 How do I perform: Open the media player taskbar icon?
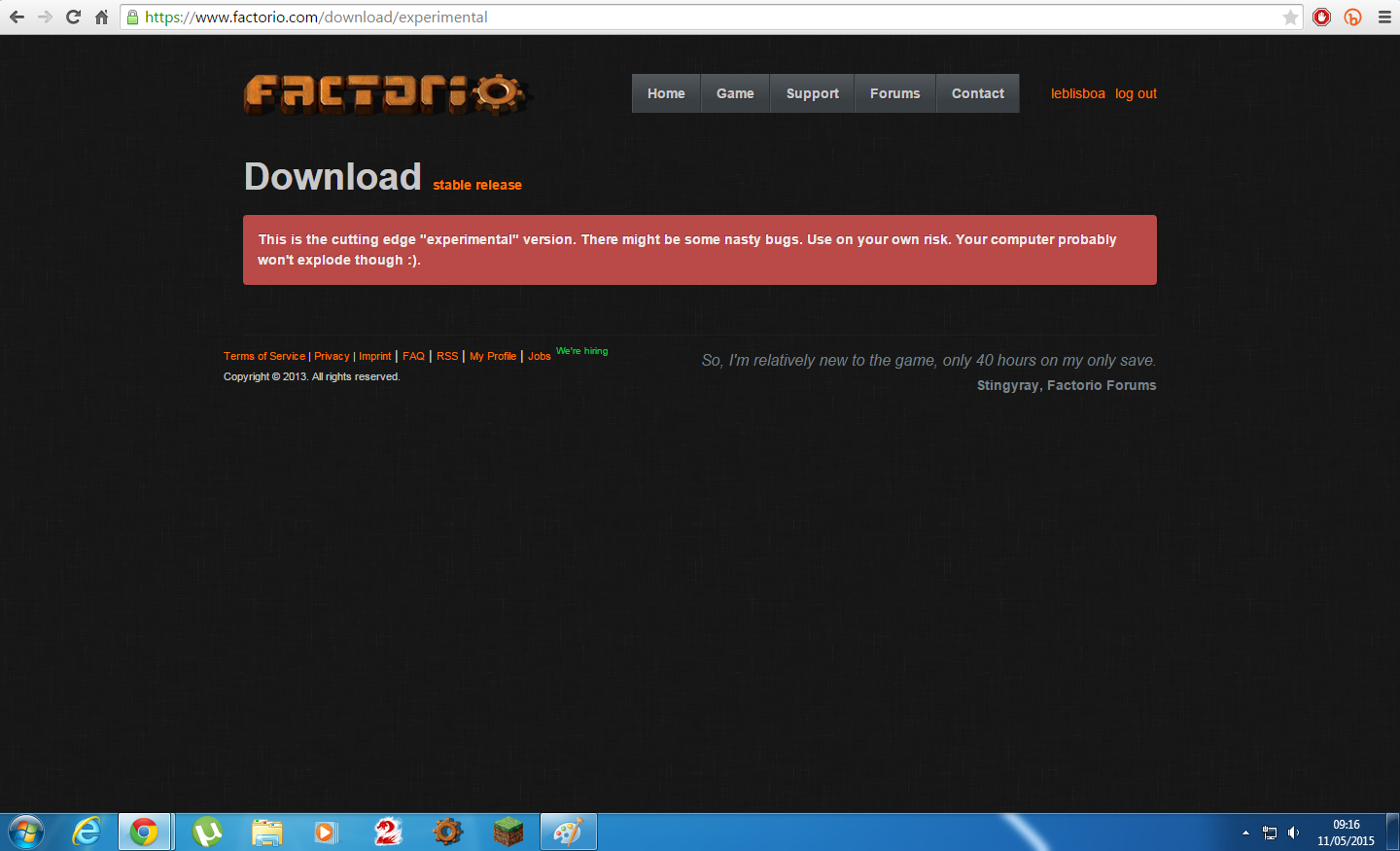pyautogui.click(x=327, y=833)
